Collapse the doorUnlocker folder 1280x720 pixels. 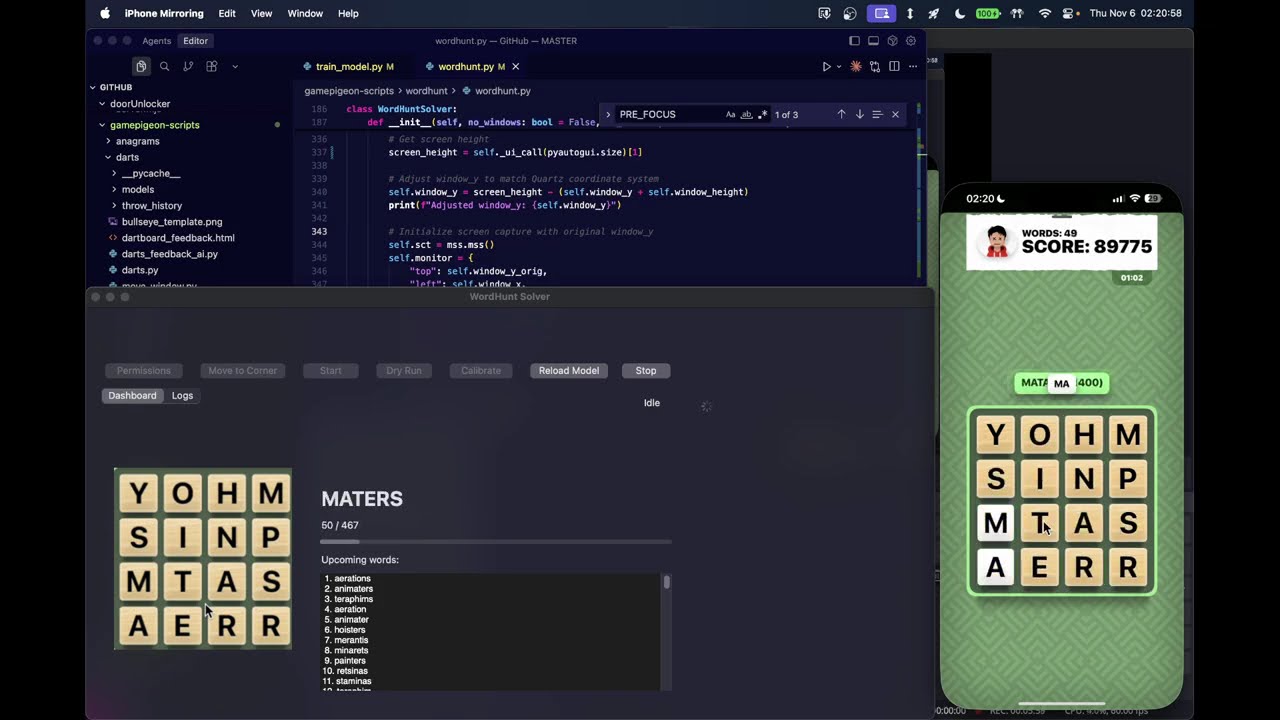[140, 104]
